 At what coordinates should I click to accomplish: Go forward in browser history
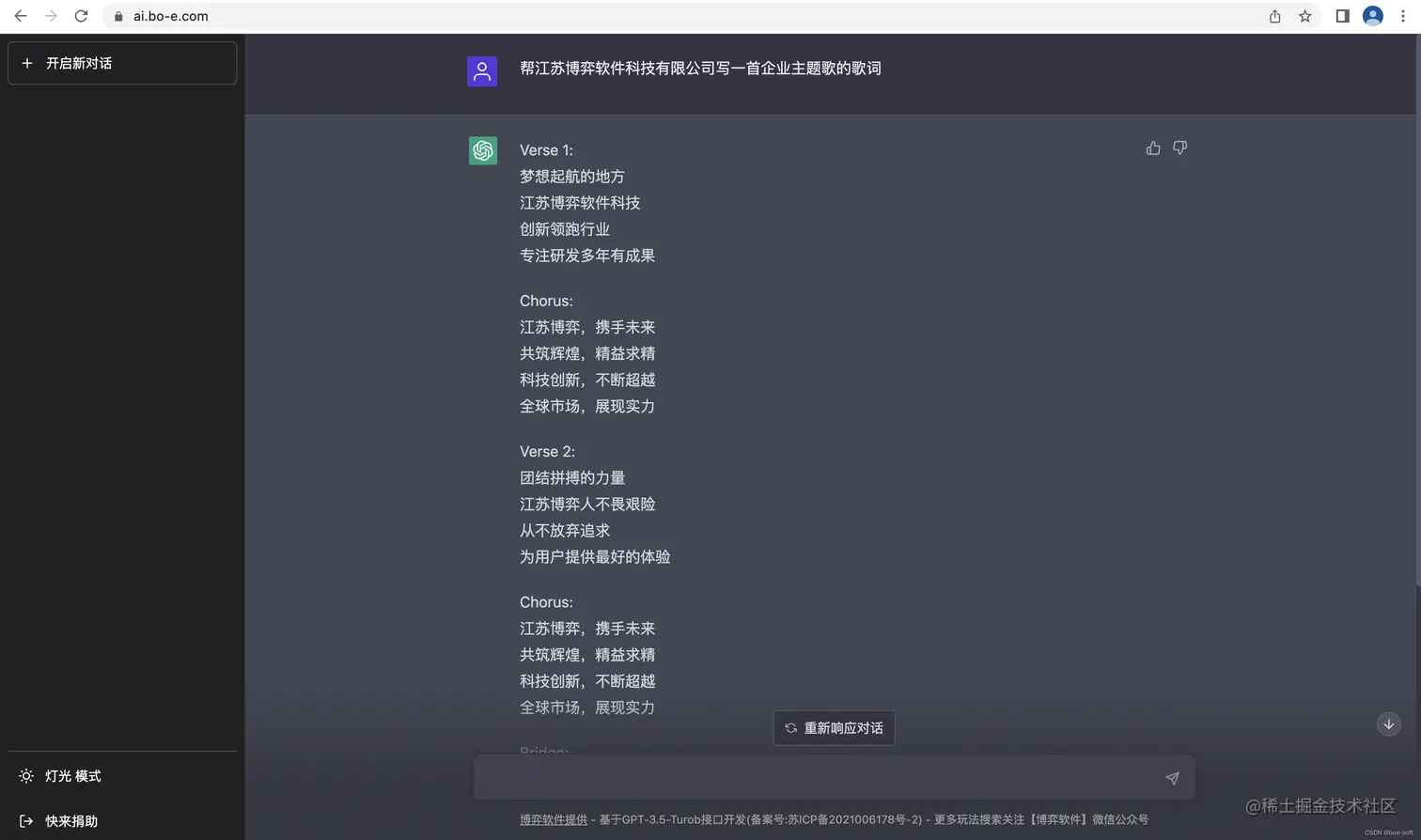click(x=51, y=16)
